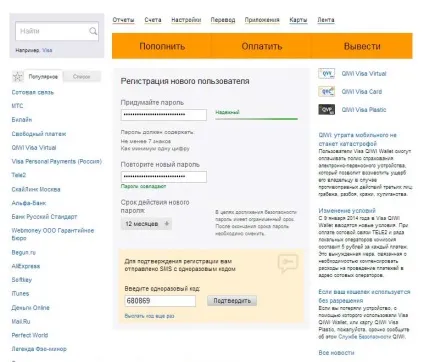The image size is (424, 362).
Task: Open the Скайлинк Москва link
Action: tap(36, 189)
